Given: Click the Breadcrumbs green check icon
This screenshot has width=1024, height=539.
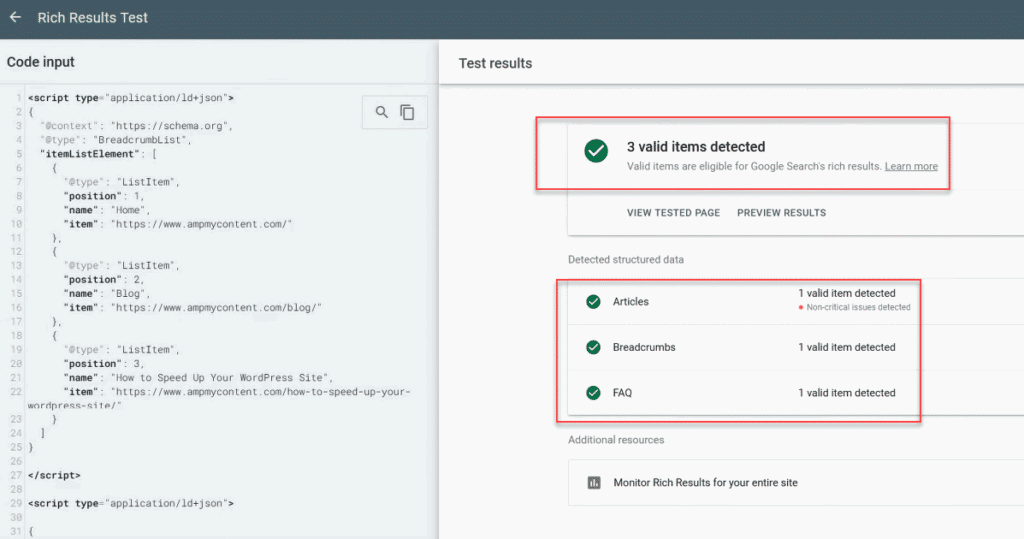Looking at the screenshot, I should pyautogui.click(x=593, y=348).
